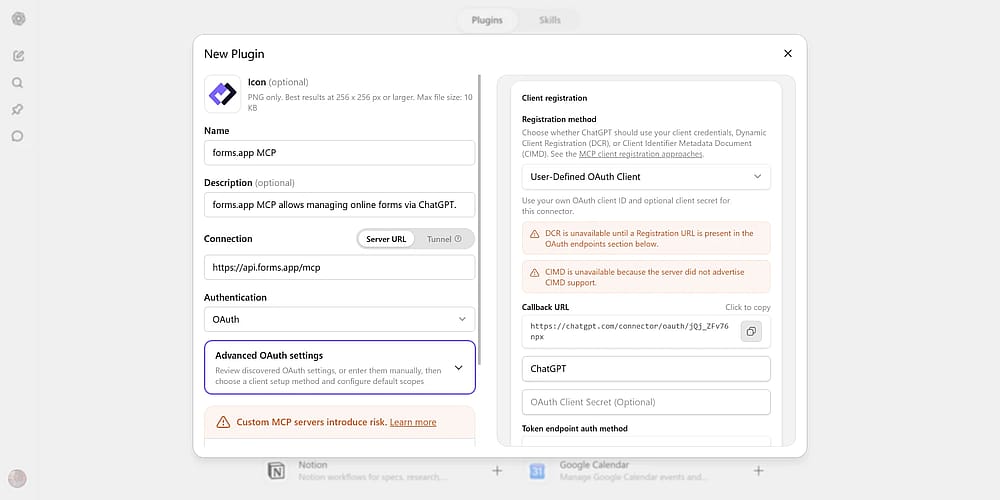This screenshot has width=1000, height=500.
Task: Click the Notion title text in background
Action: [x=312, y=466]
